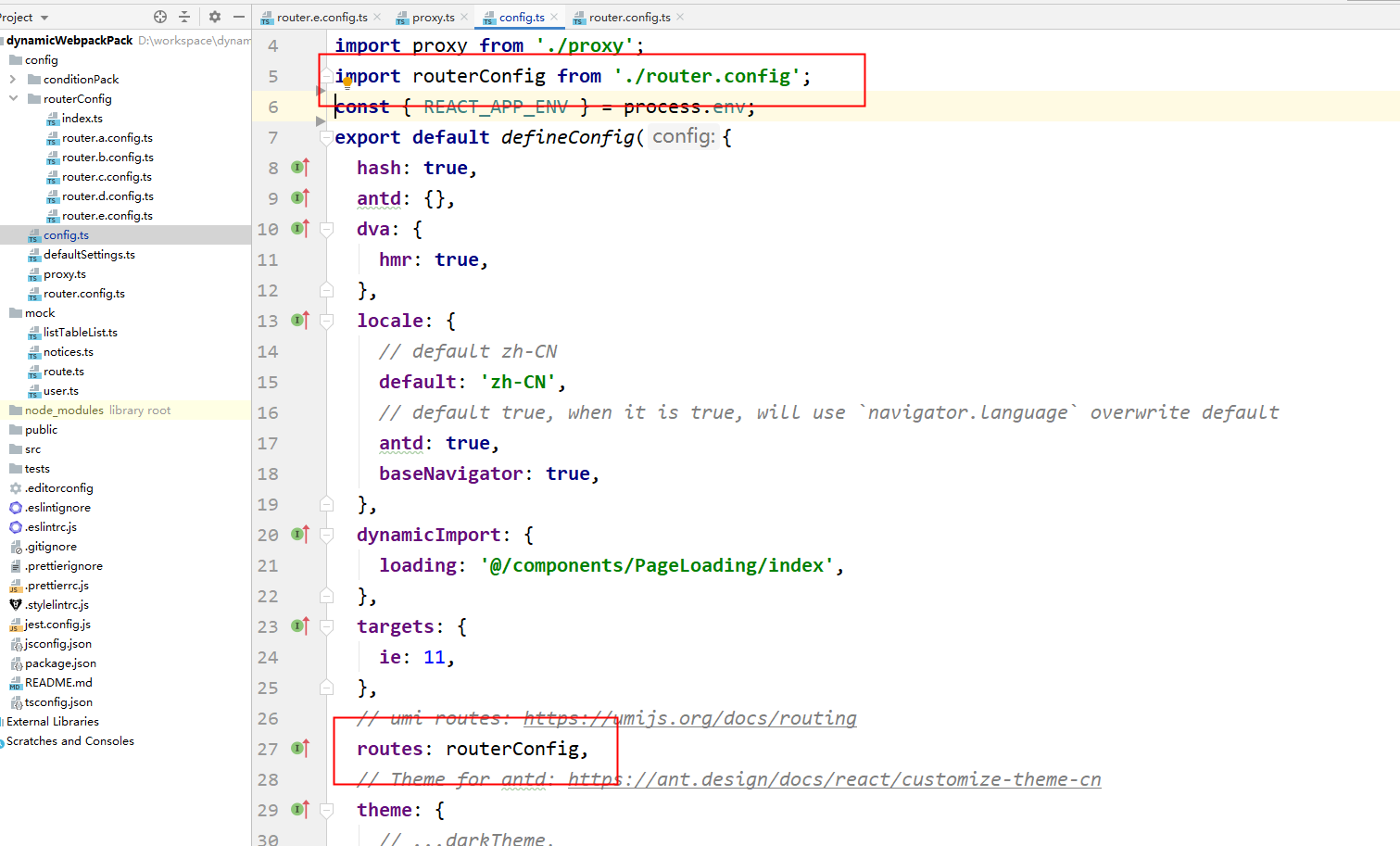Fold the import block at line 5
Image resolution: width=1400 pixels, height=846 pixels.
click(326, 76)
